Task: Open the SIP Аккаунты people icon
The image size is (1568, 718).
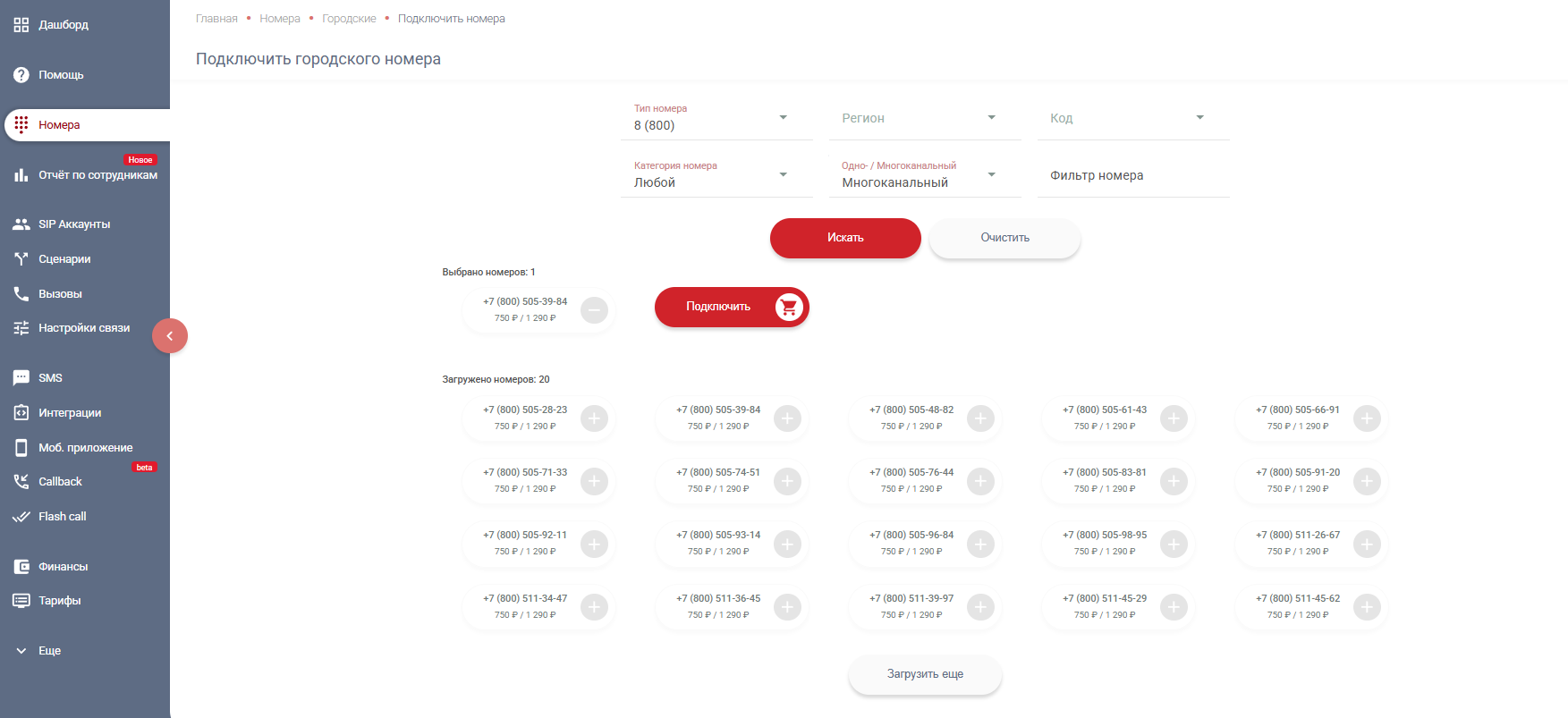Action: (21, 224)
